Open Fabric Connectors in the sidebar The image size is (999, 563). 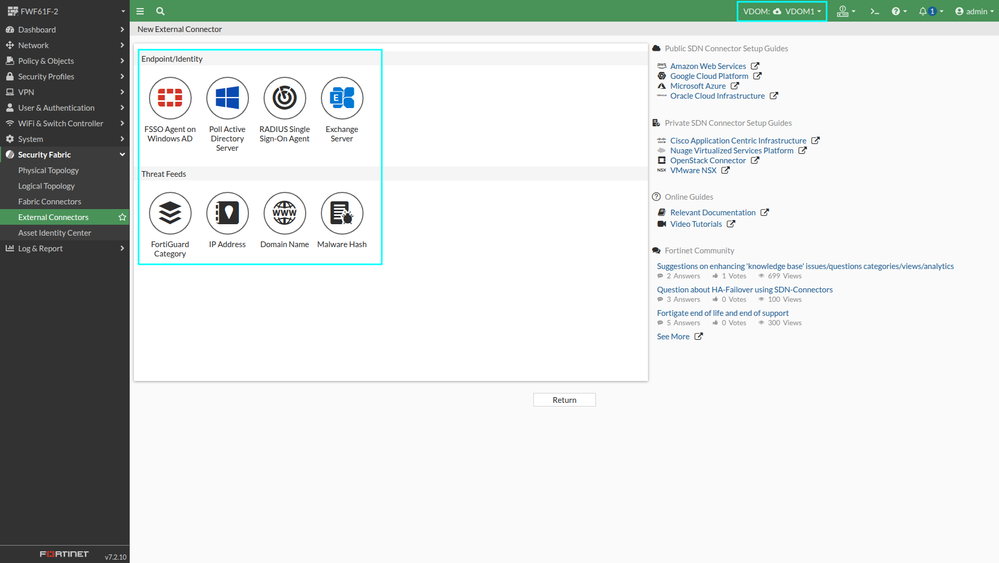[x=50, y=202]
